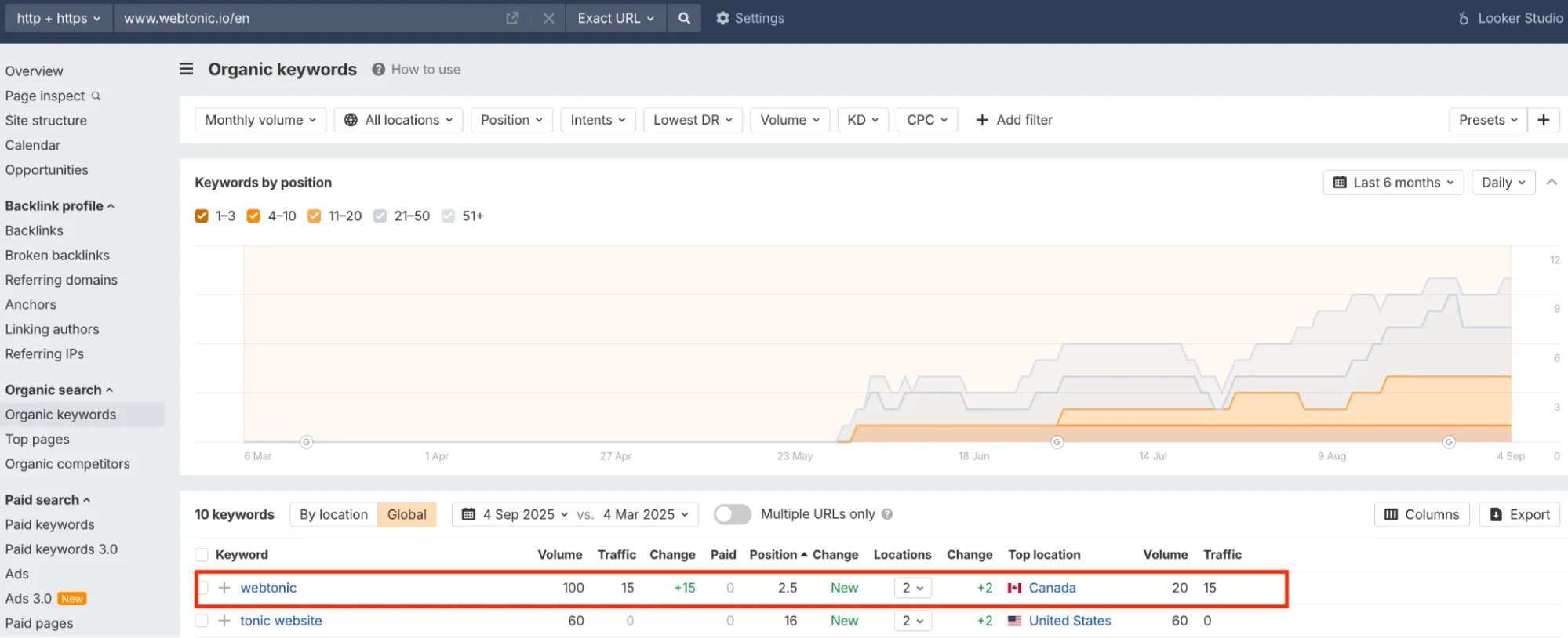
Task: Click the search magnifier button
Action: coord(684,18)
